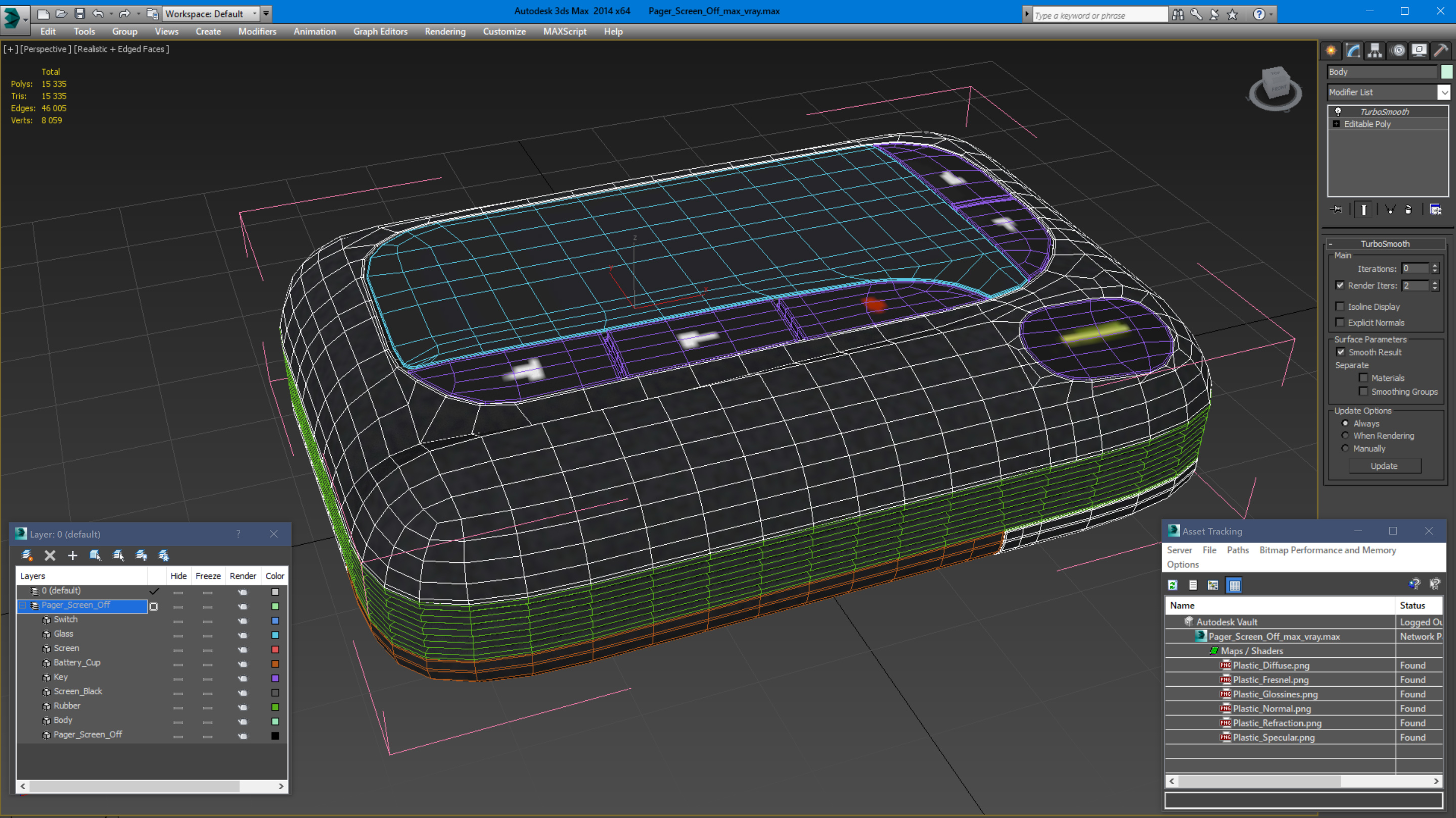Click Pin Stack icon below modifier stack

point(1337,210)
